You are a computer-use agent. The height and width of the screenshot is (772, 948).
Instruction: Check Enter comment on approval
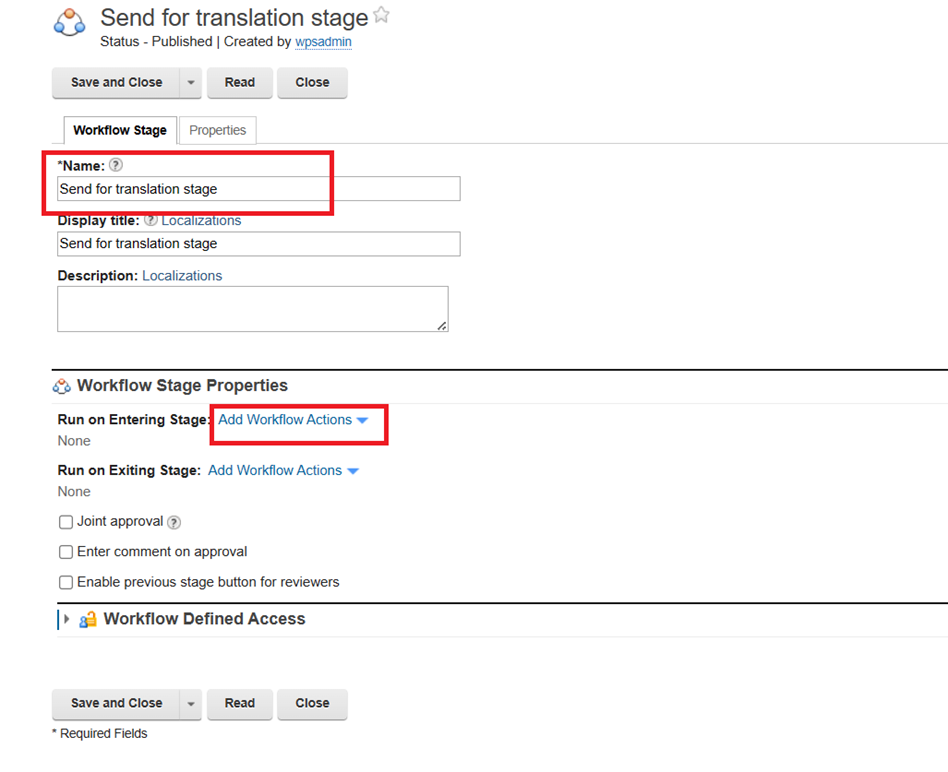click(65, 551)
